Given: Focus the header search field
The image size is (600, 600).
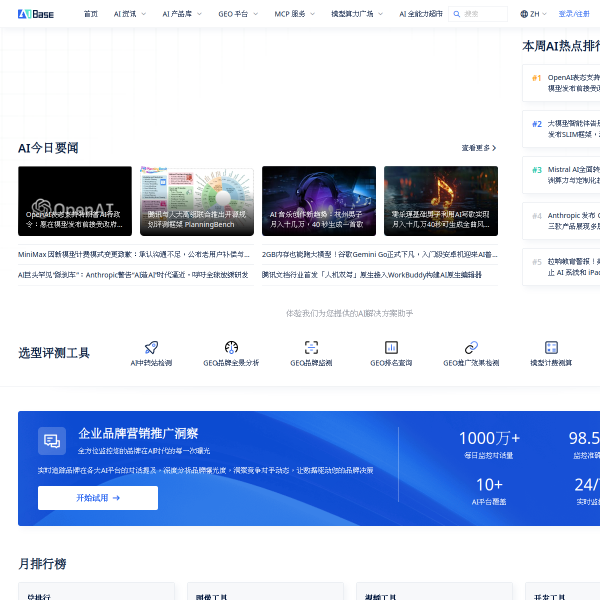Looking at the screenshot, I should (x=478, y=14).
